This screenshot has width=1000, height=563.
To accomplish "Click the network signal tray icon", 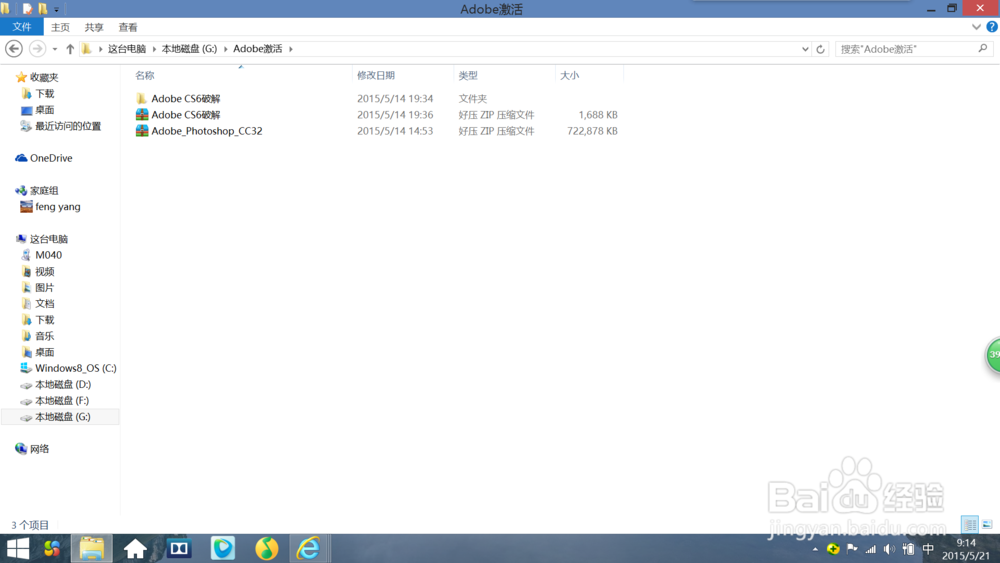I will coord(871,549).
